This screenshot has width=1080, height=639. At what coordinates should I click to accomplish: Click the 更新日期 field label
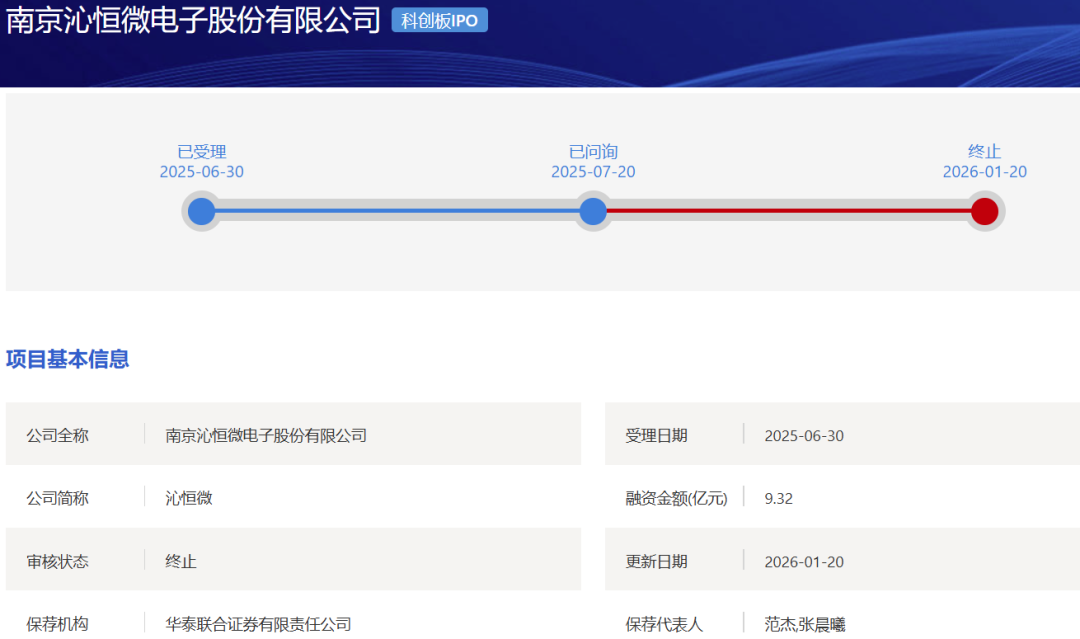(656, 561)
